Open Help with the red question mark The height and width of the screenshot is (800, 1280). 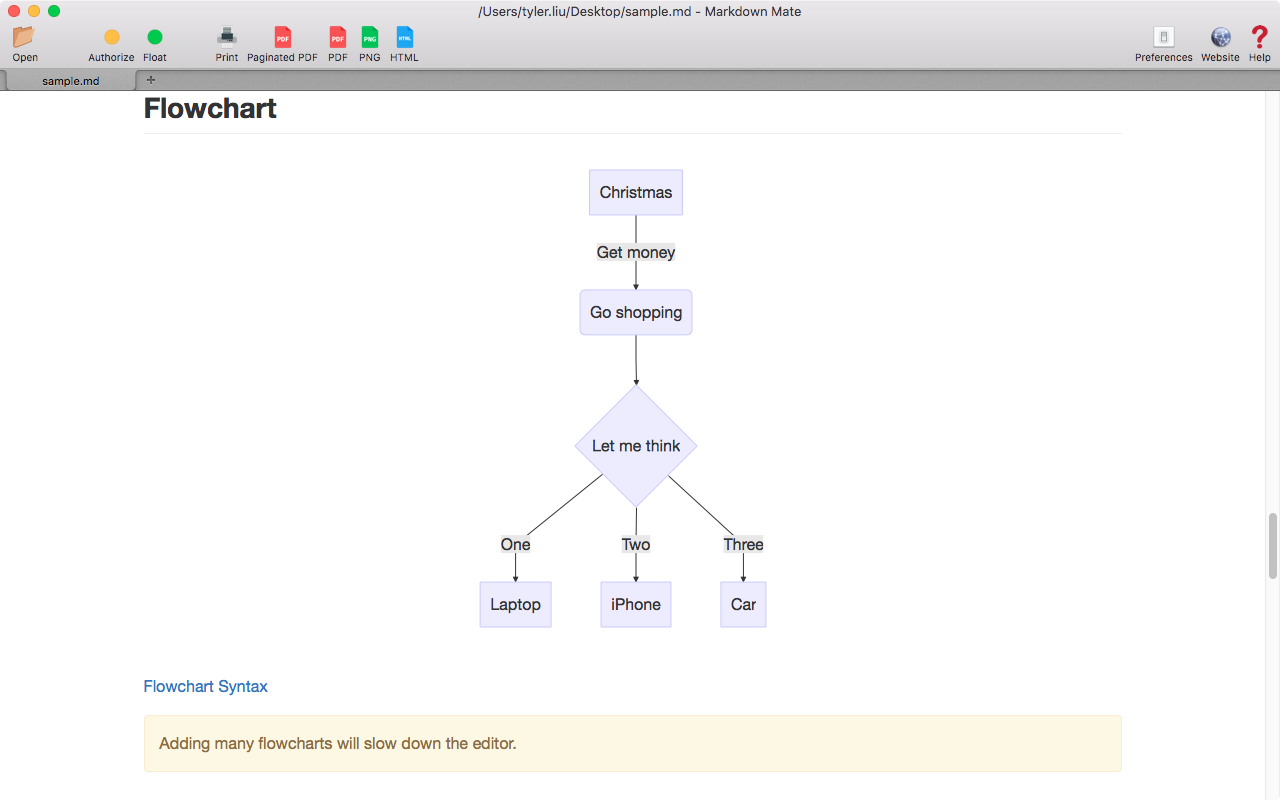click(1260, 37)
